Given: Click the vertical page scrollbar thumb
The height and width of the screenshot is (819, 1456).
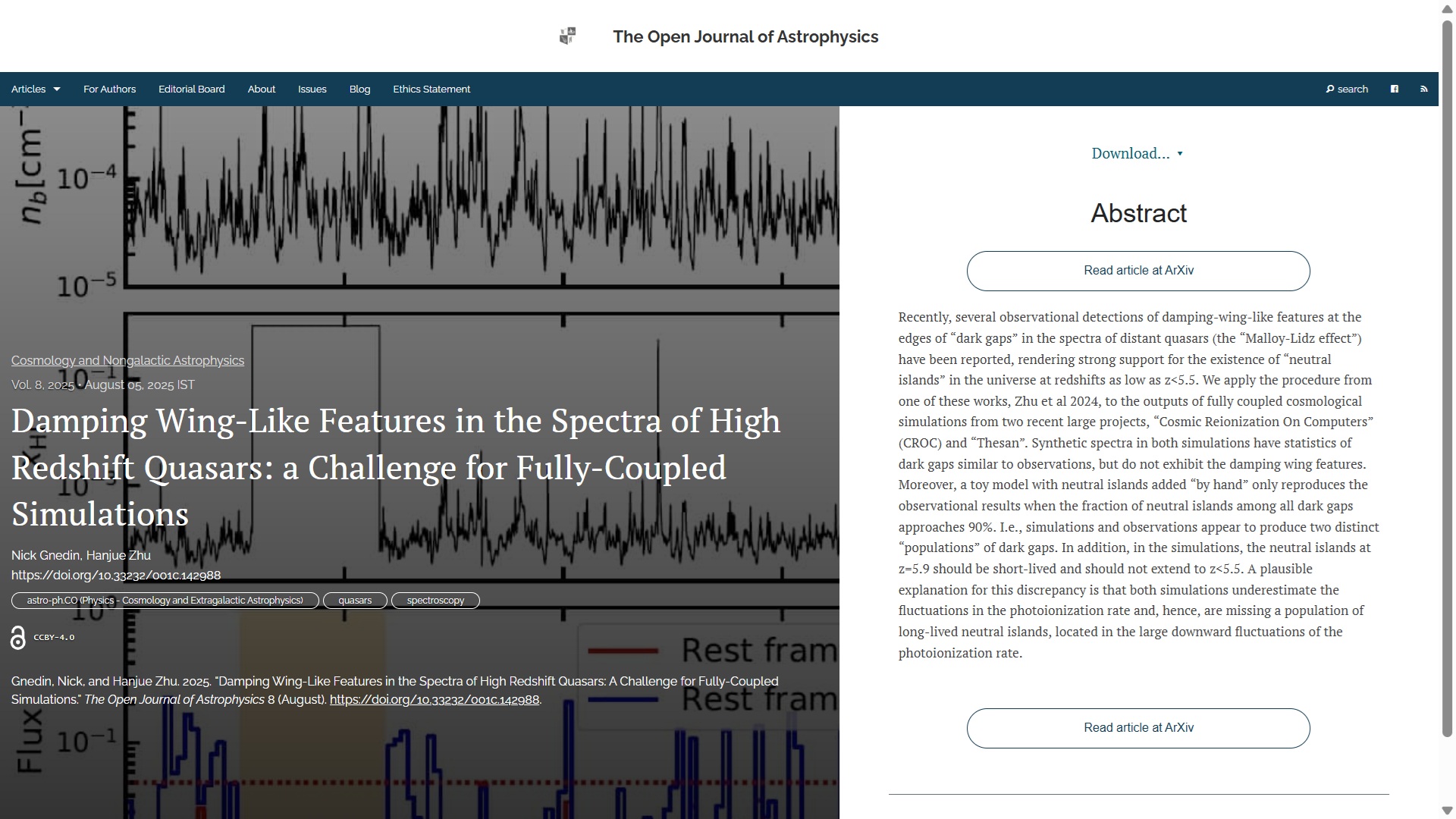Looking at the screenshot, I should click(x=1447, y=379).
